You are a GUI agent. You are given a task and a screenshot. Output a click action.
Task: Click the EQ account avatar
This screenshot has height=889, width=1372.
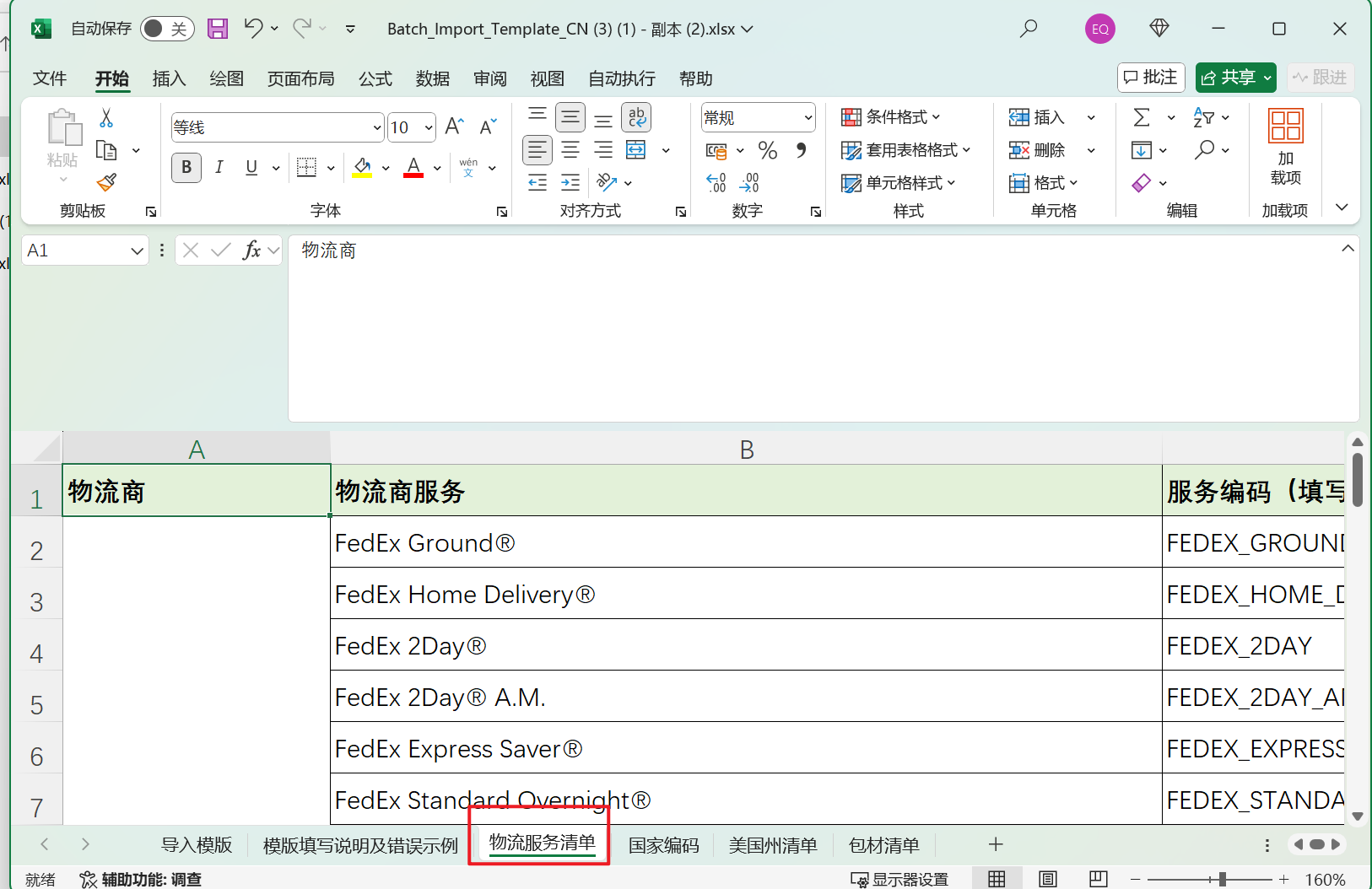(x=1100, y=29)
